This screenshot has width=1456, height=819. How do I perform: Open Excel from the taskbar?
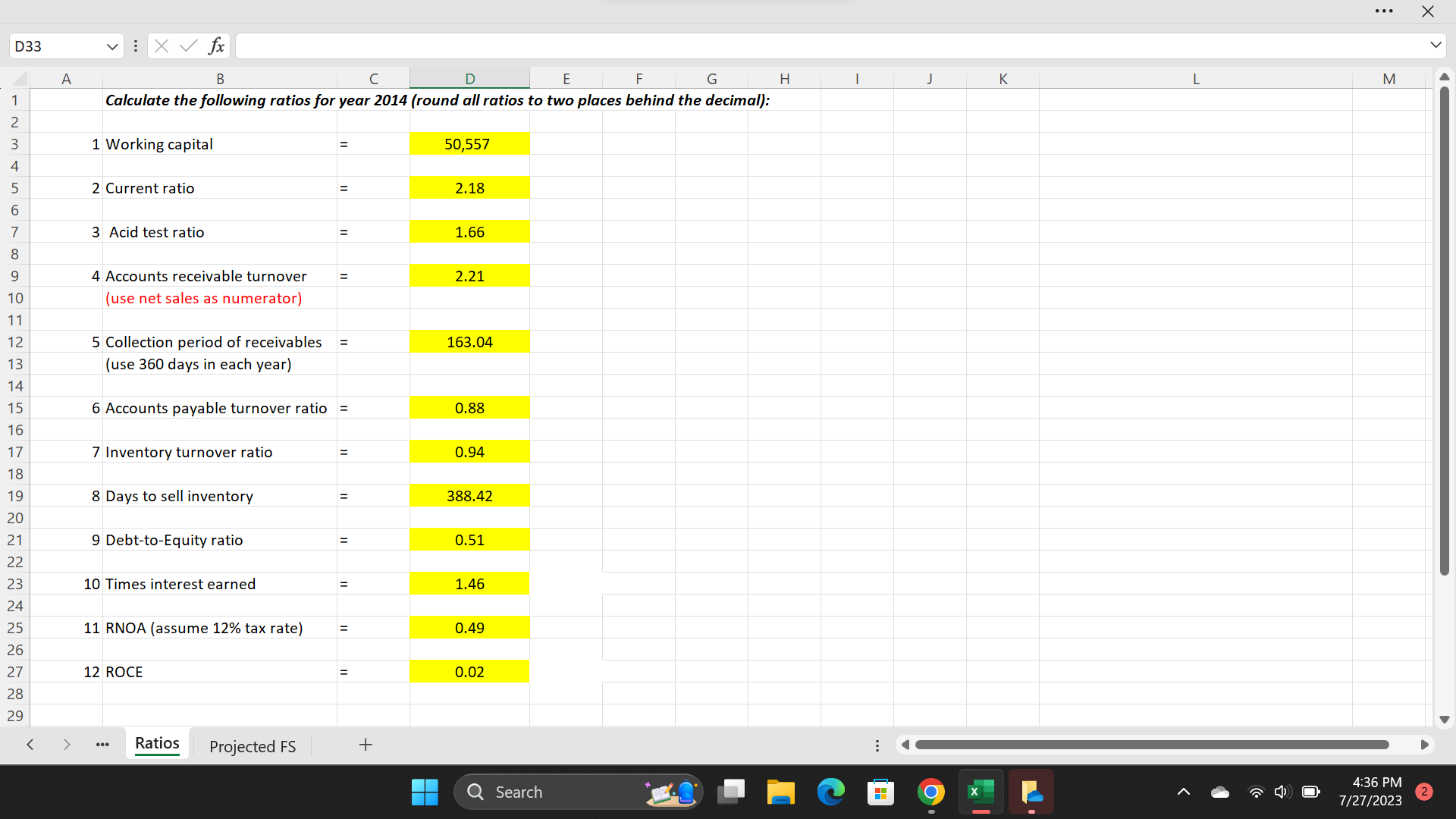point(981,792)
